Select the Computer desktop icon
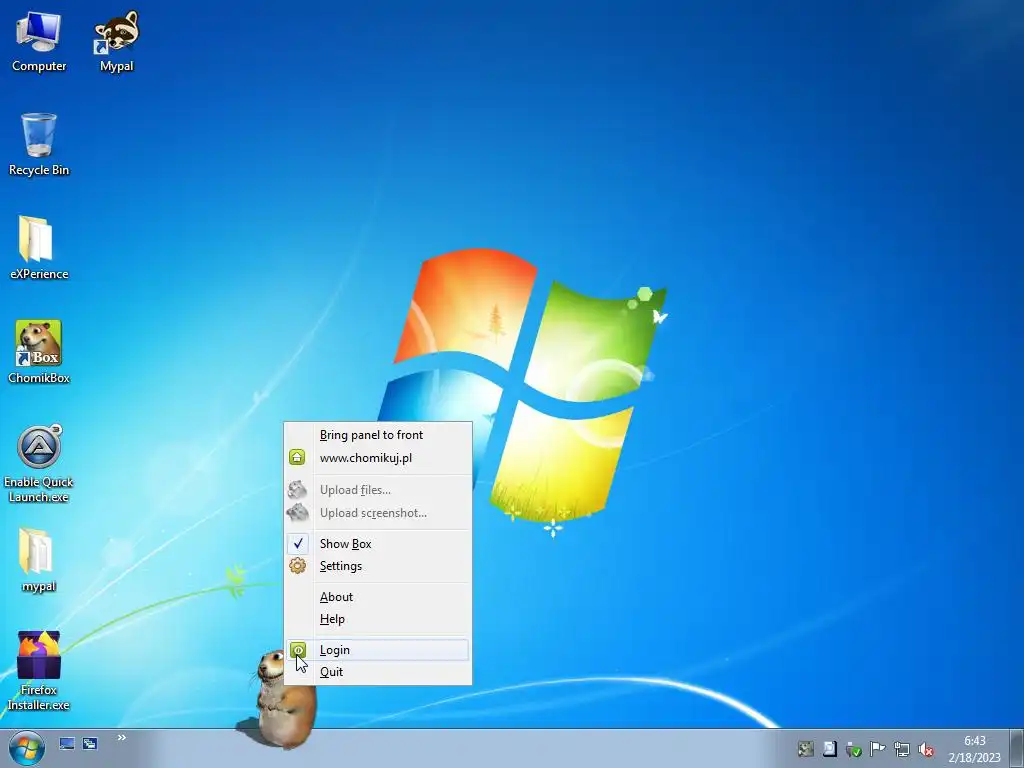The height and width of the screenshot is (768, 1024). (x=39, y=42)
